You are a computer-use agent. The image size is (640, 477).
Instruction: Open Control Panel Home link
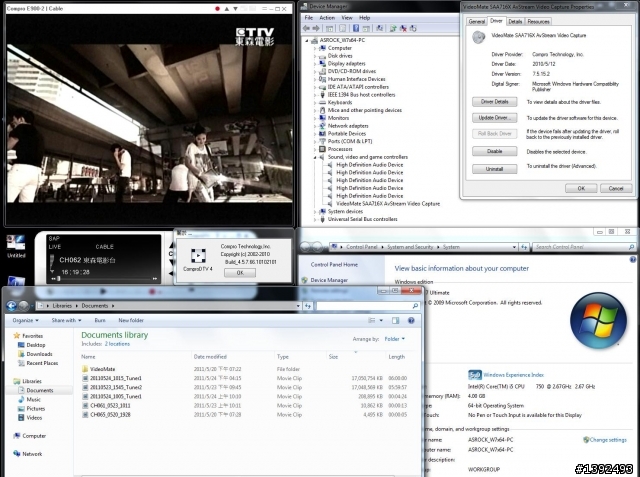coord(334,264)
